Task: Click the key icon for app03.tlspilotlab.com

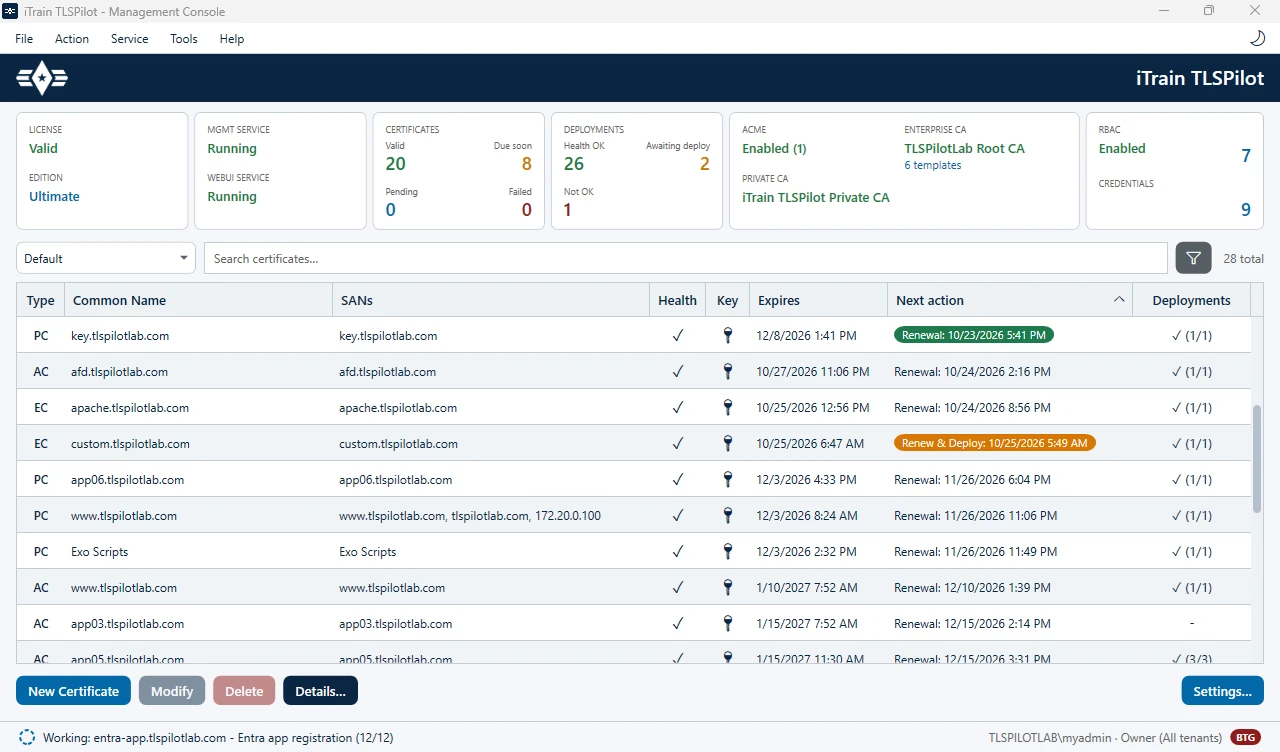Action: pos(728,624)
